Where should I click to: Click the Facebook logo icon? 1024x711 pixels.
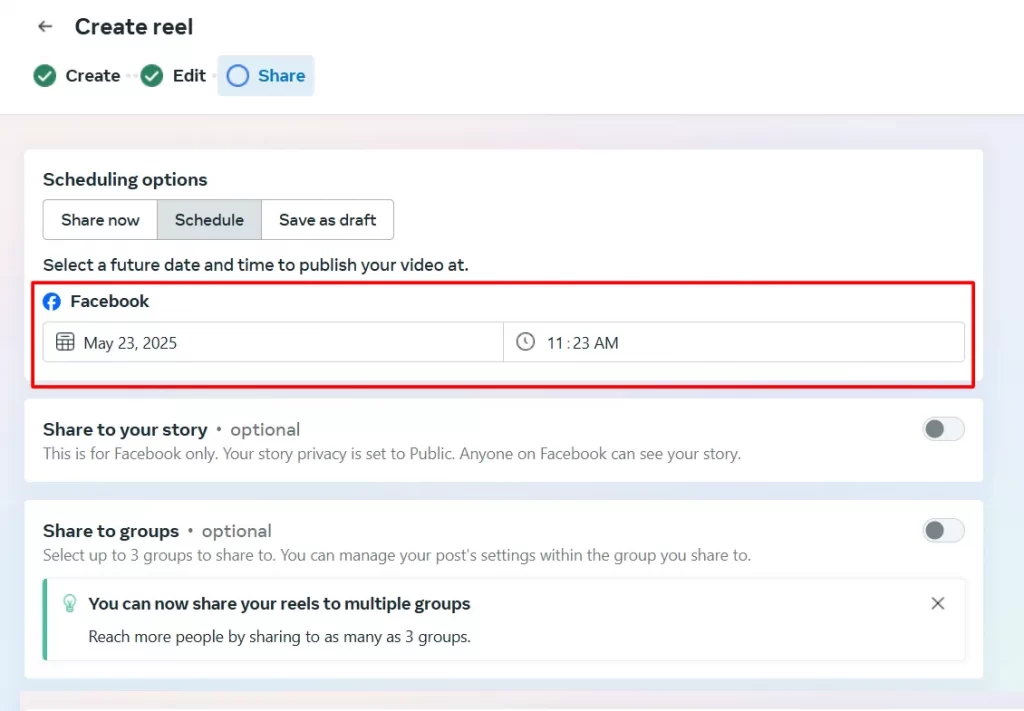coord(52,302)
